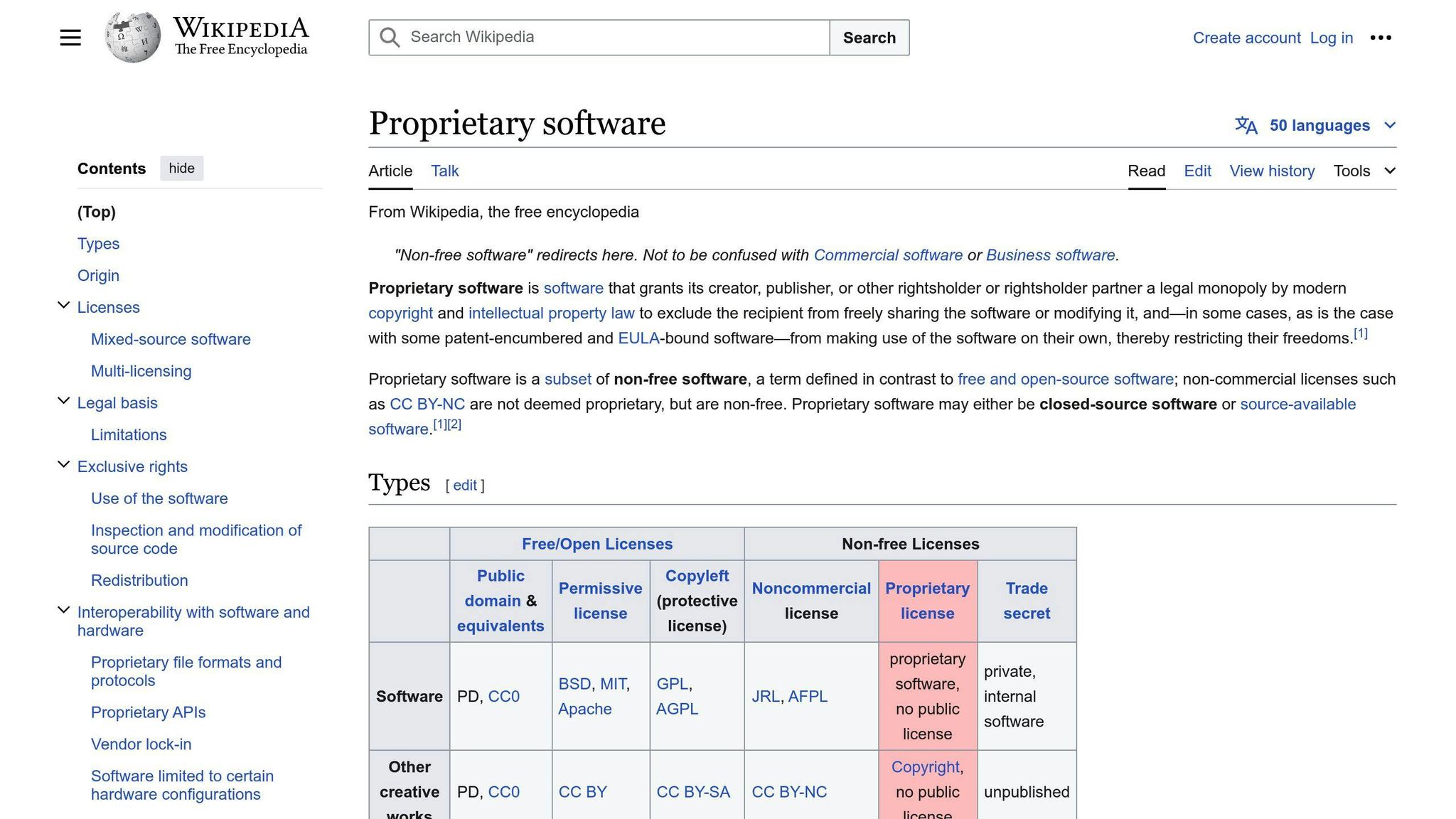Click the Create account link
Viewport: 1456px width, 819px height.
(1246, 37)
